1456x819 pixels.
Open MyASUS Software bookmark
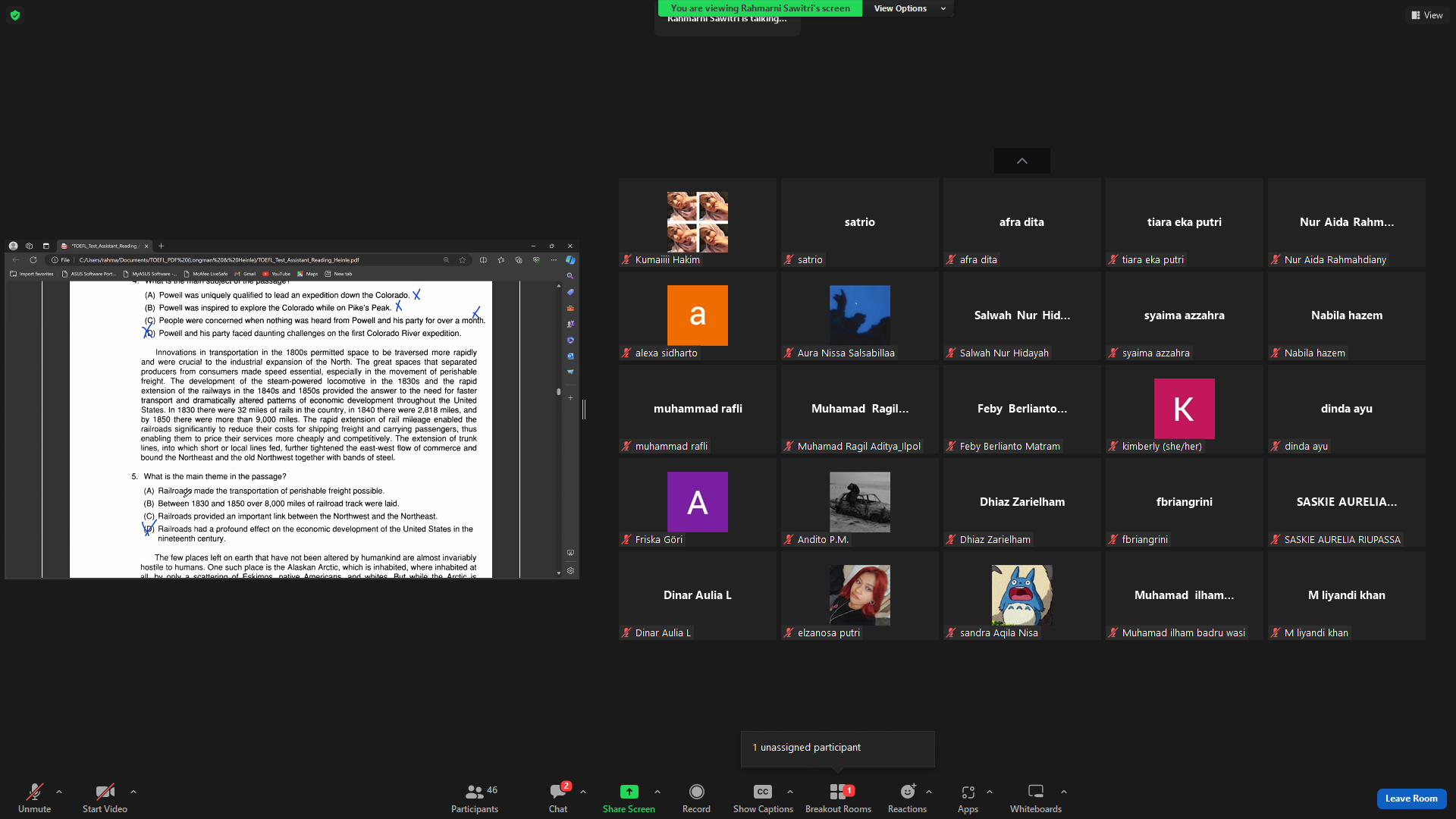pyautogui.click(x=150, y=274)
